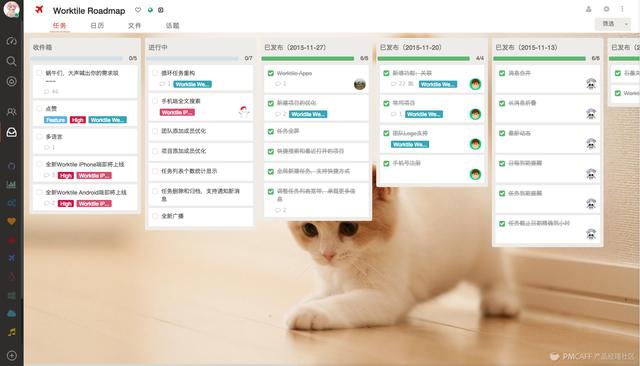Viewport: 640px width, 366px height.
Task: Uncheck the 手机号注册 task checkbox
Action: [x=386, y=163]
